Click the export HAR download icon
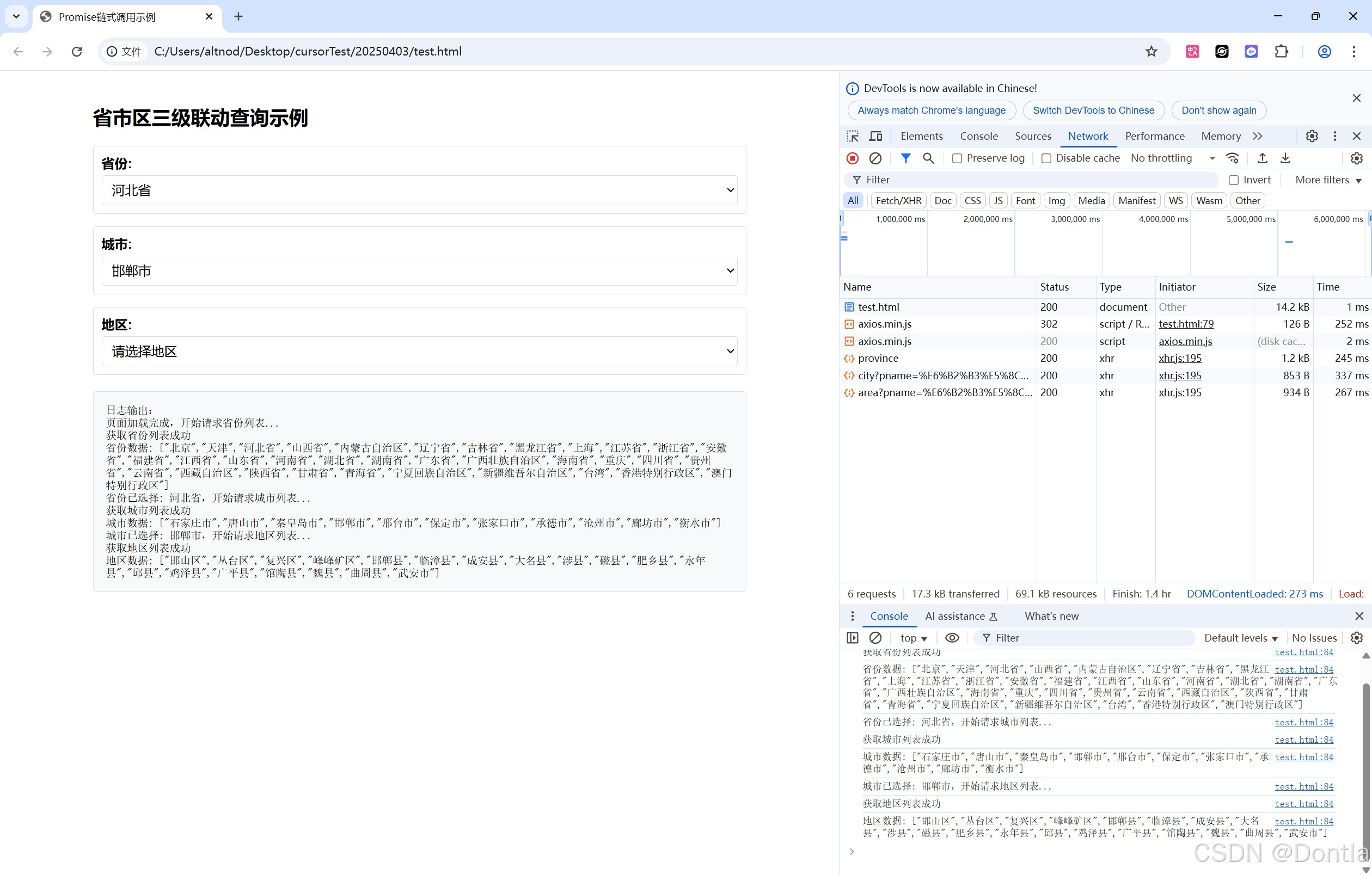Image resolution: width=1372 pixels, height=875 pixels. [1285, 158]
